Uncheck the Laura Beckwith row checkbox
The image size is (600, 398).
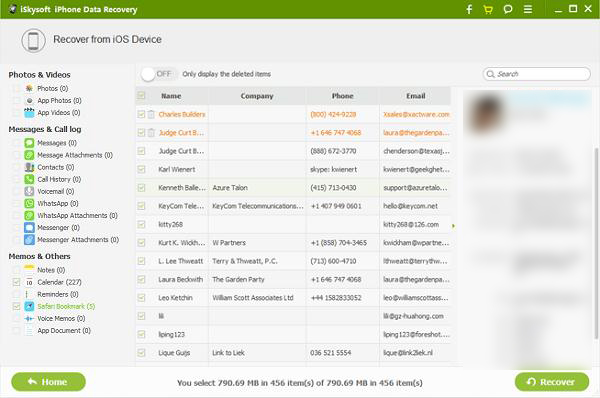[x=141, y=279]
